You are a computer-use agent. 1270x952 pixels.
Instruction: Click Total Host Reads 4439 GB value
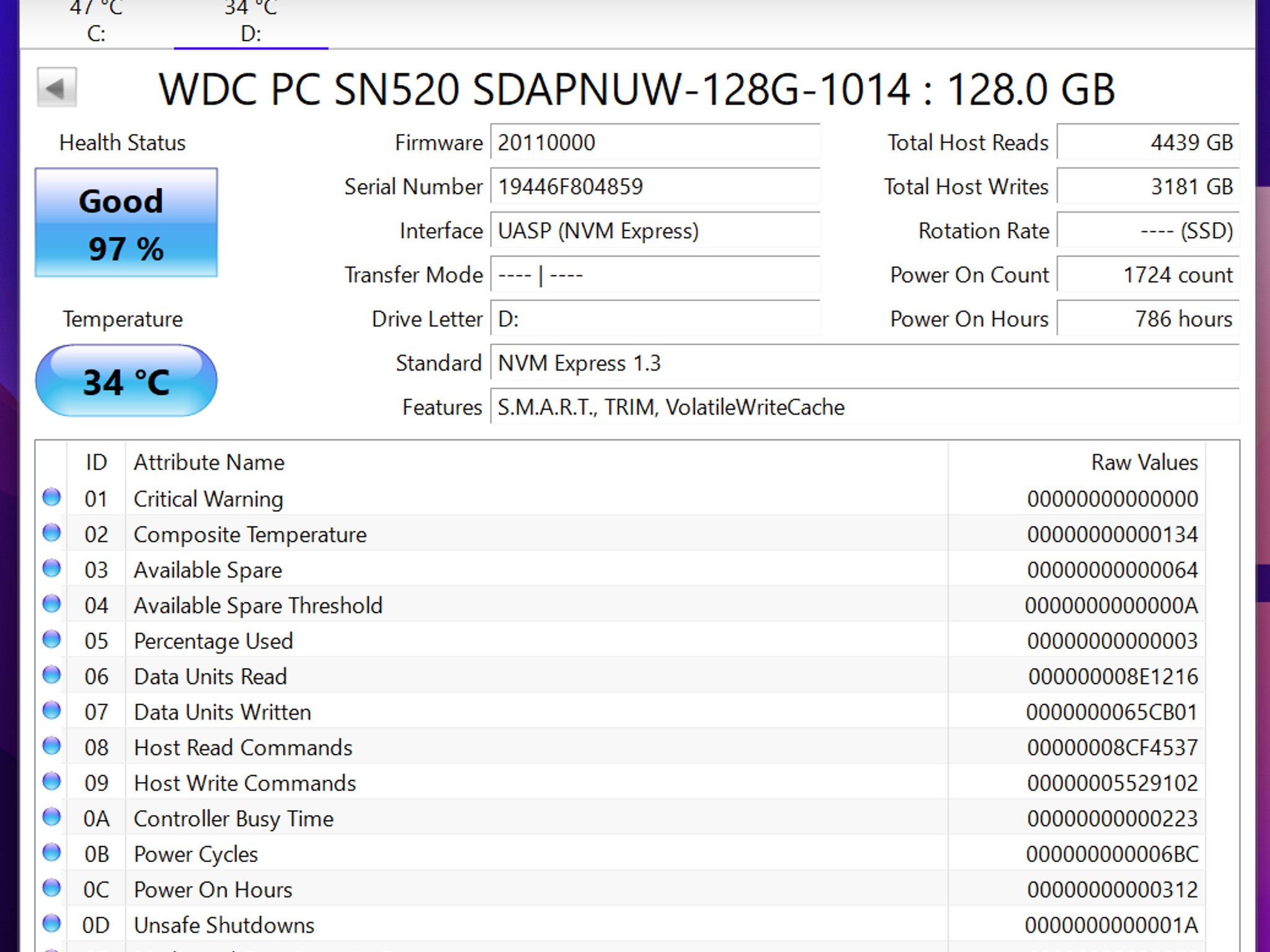click(x=1148, y=143)
